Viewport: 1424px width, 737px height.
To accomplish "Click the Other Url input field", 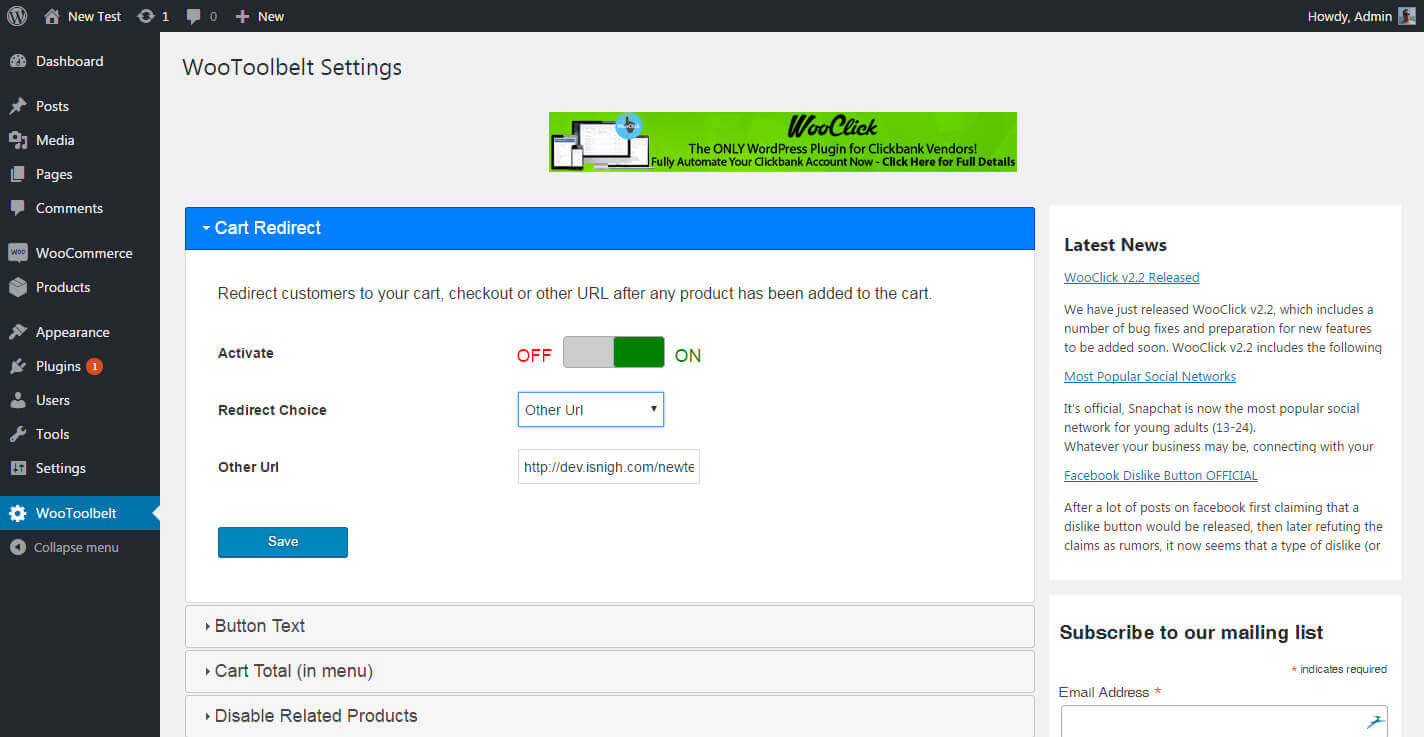I will point(609,467).
